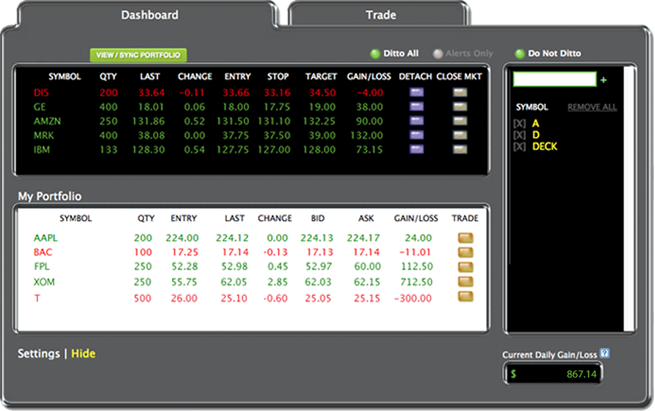Image resolution: width=655 pixels, height=411 pixels.
Task: Open help for Current Daily Gain/Loss
Action: click(604, 353)
